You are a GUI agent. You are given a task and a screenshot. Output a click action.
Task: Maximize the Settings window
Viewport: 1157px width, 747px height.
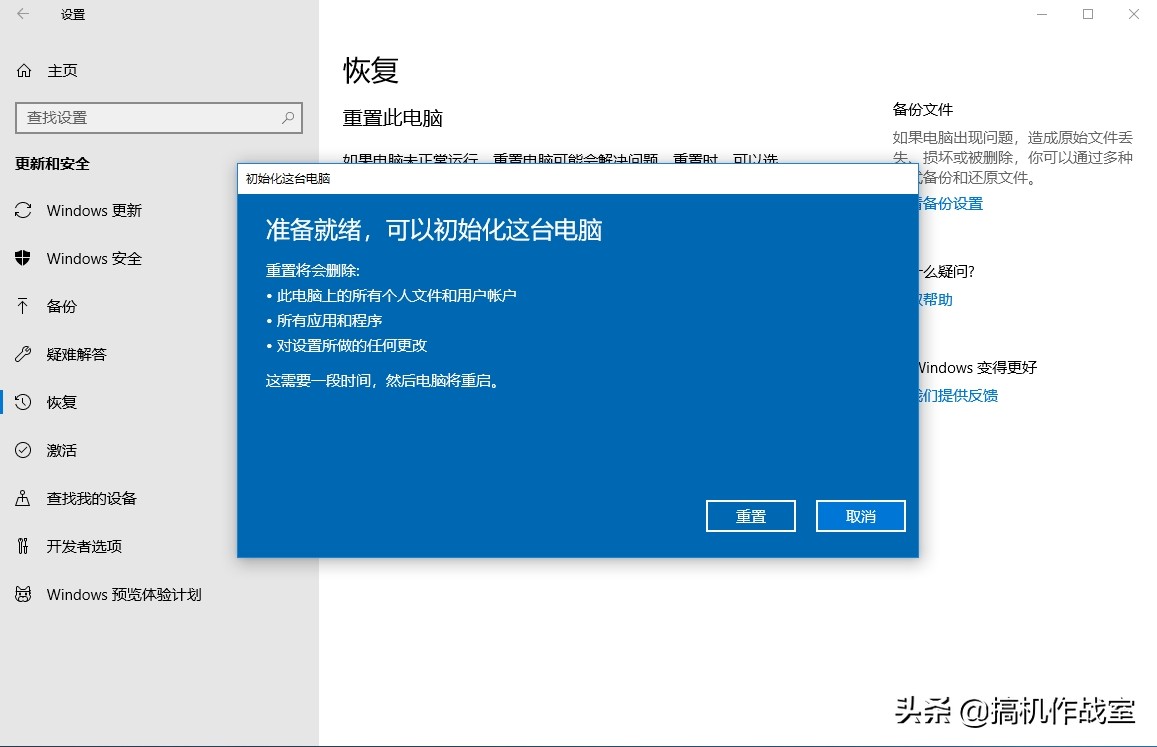tap(1087, 14)
